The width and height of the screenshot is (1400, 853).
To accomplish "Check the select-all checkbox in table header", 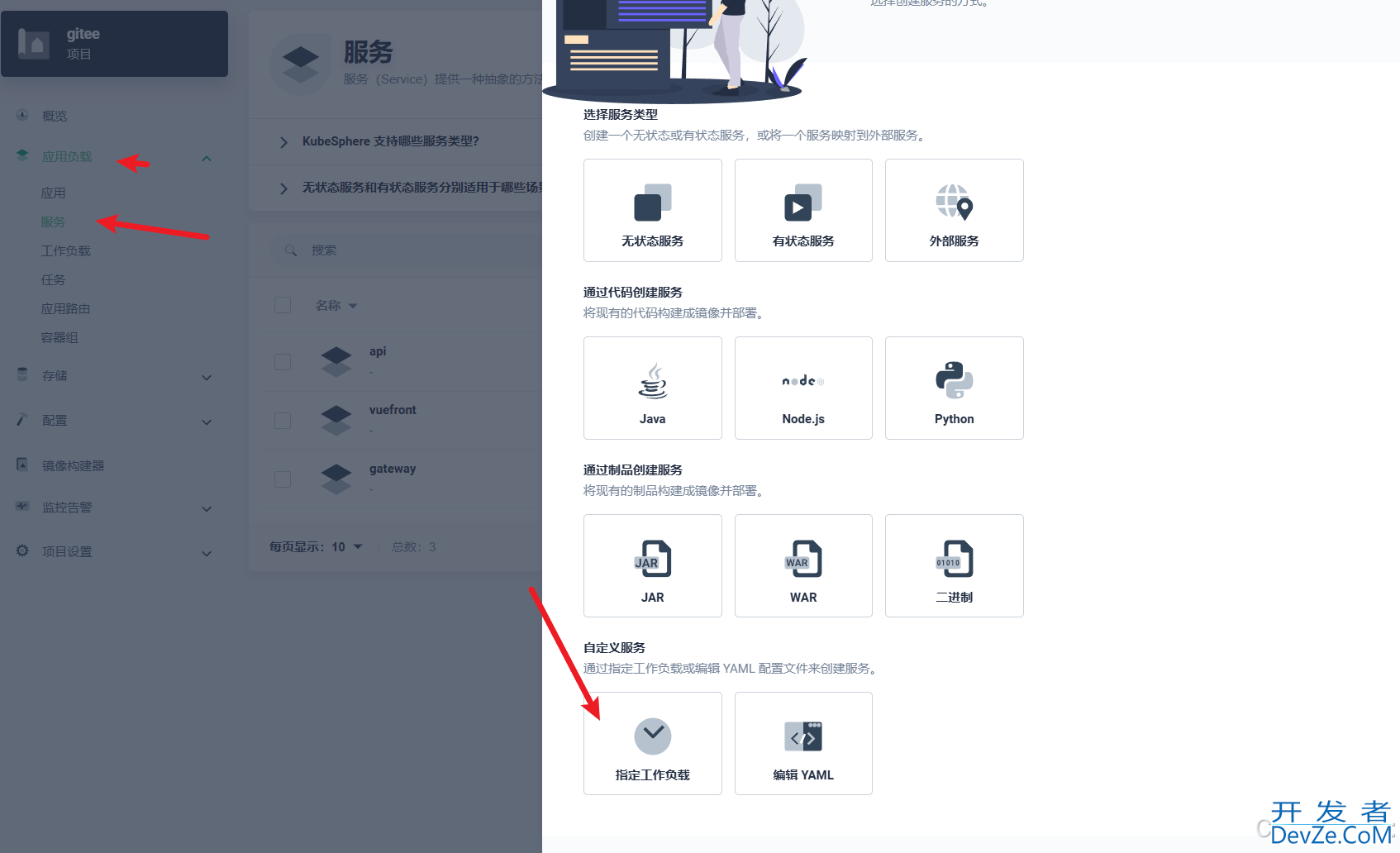I will tap(283, 305).
